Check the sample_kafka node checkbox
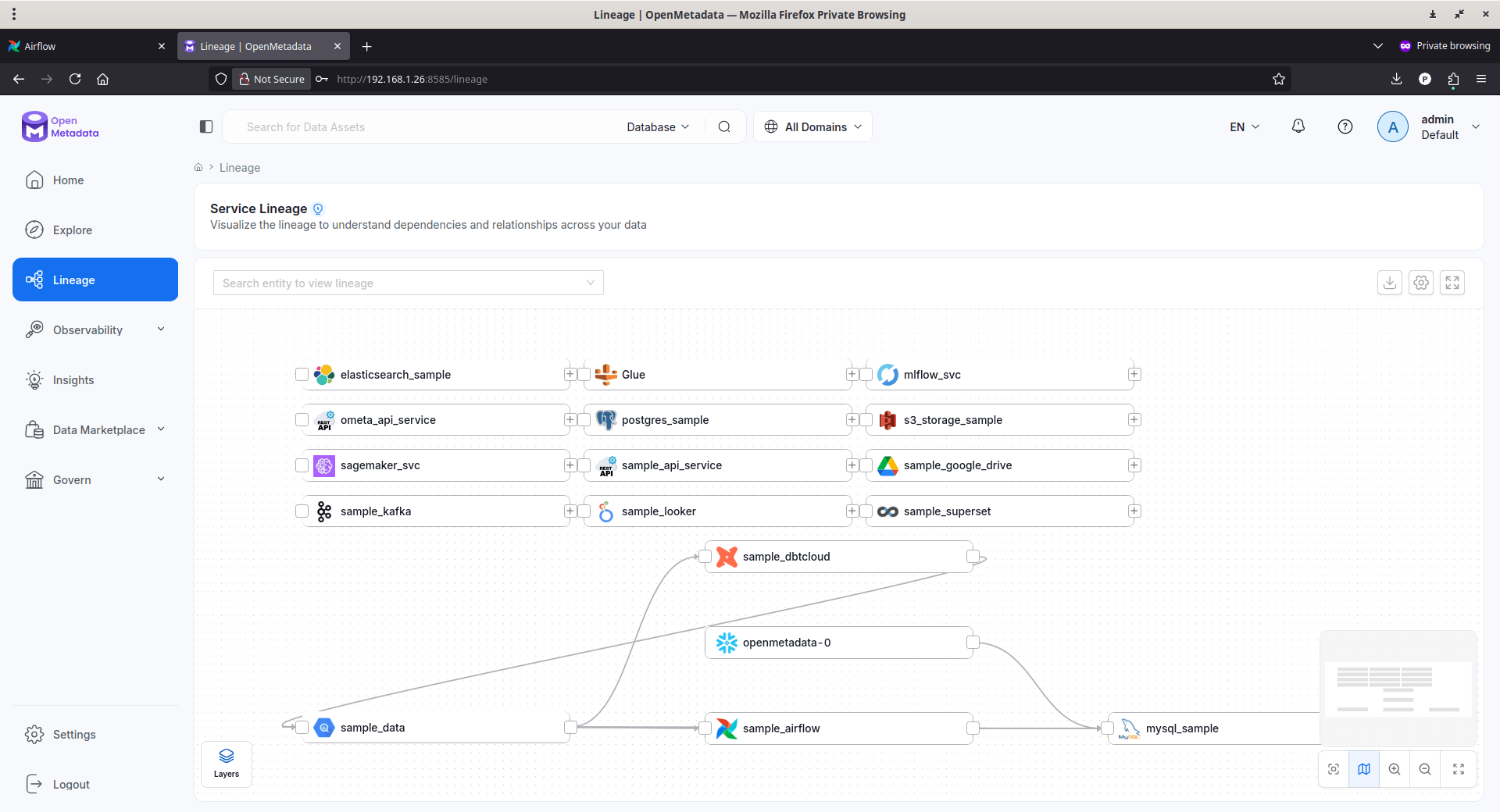1500x812 pixels. click(x=302, y=511)
